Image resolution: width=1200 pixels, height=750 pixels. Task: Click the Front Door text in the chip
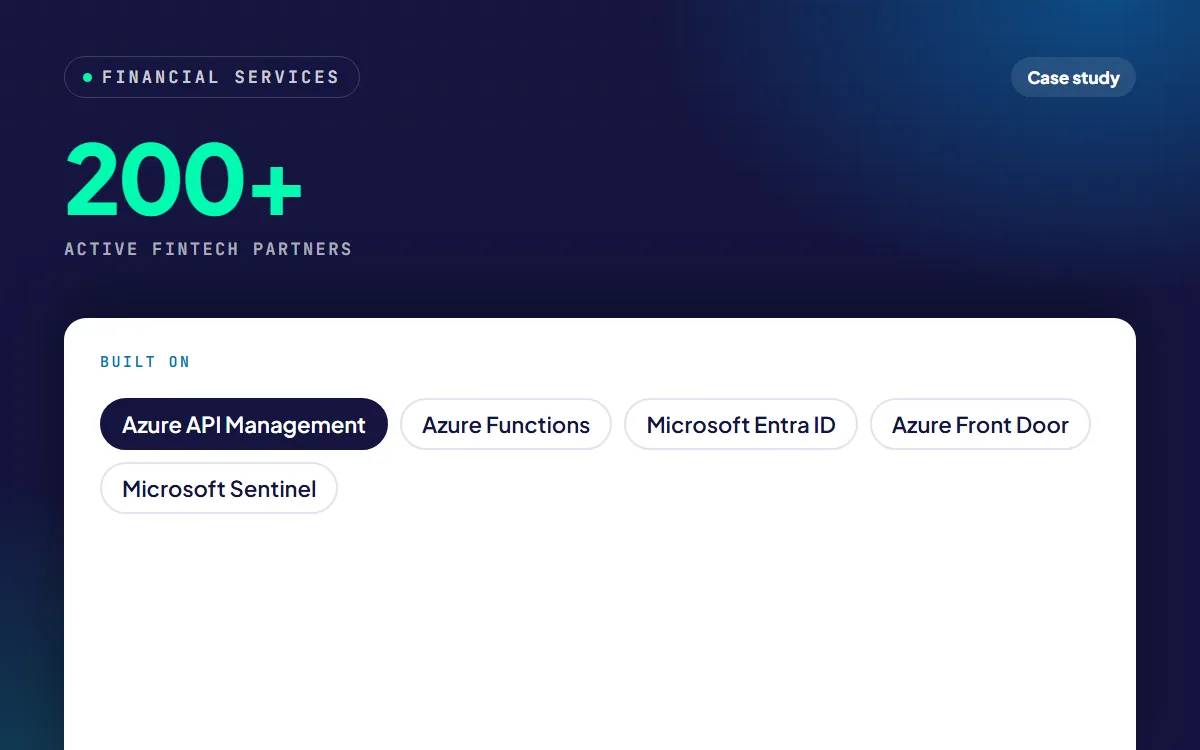(x=1012, y=425)
